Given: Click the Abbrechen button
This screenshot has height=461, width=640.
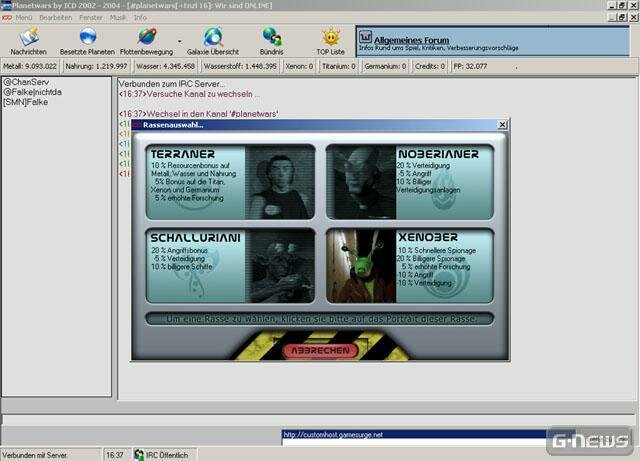Looking at the screenshot, I should click(x=320, y=351).
